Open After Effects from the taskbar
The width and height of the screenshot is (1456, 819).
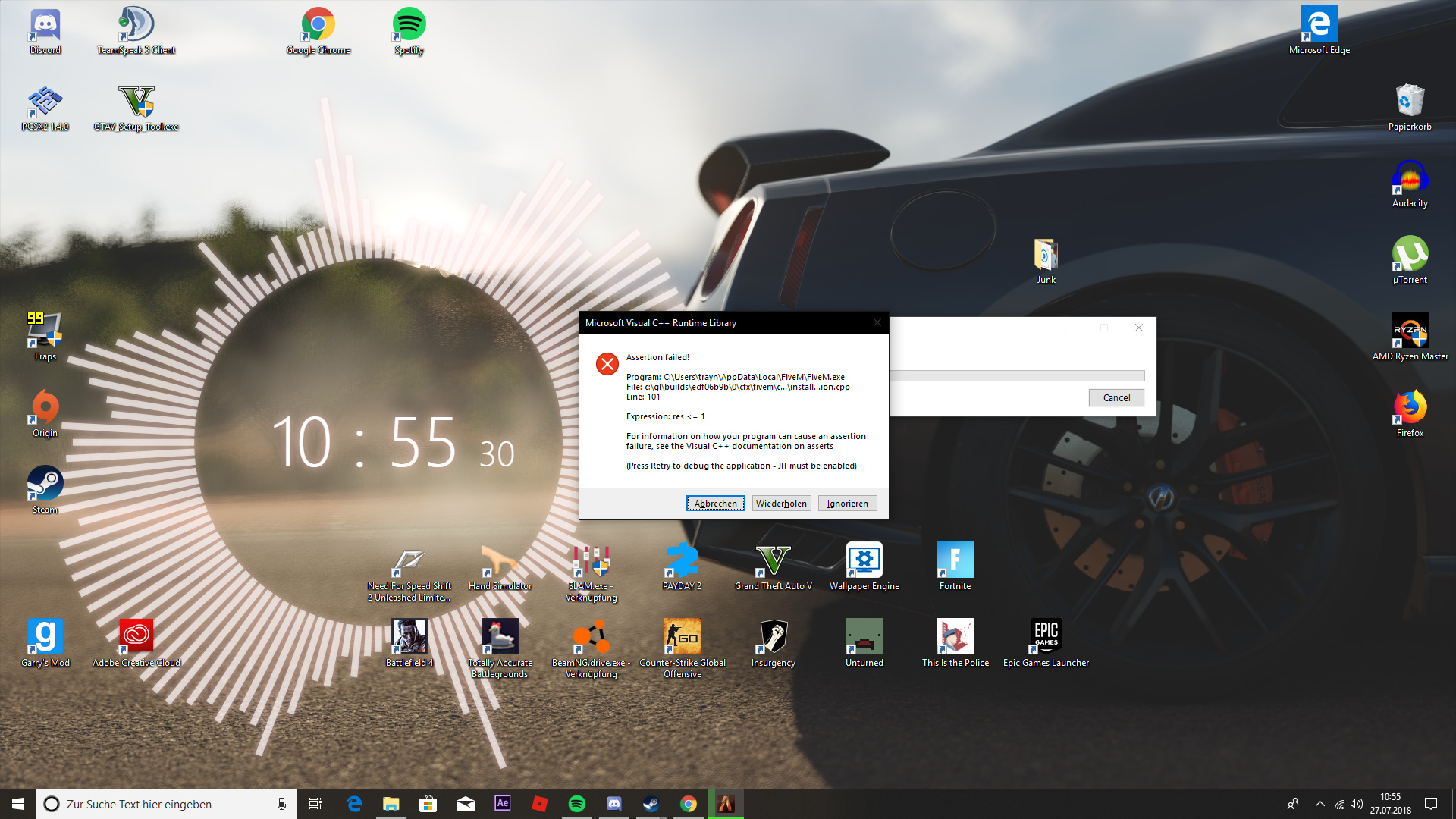point(503,804)
